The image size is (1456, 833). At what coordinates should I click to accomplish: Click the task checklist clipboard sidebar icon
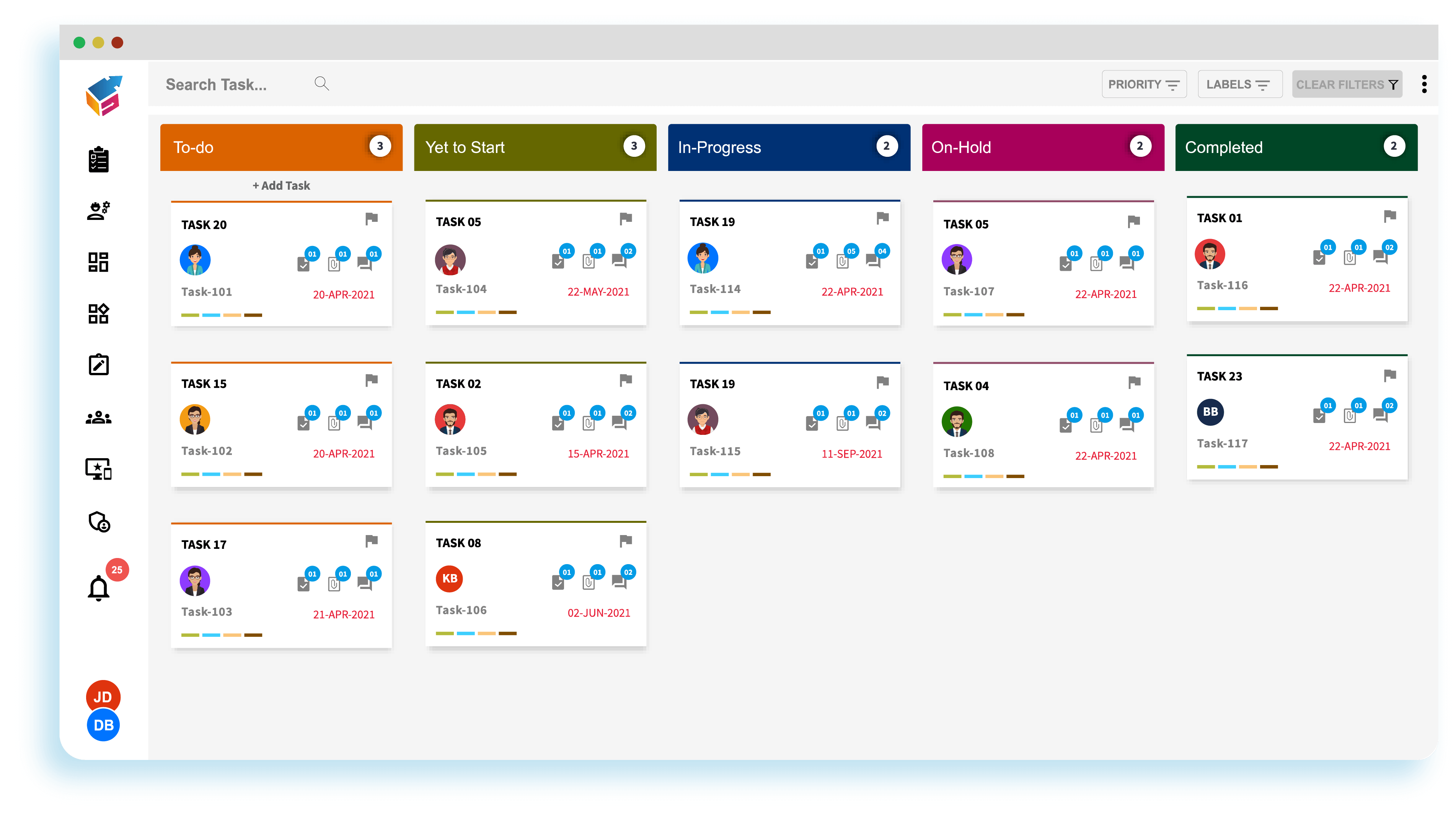pyautogui.click(x=98, y=159)
